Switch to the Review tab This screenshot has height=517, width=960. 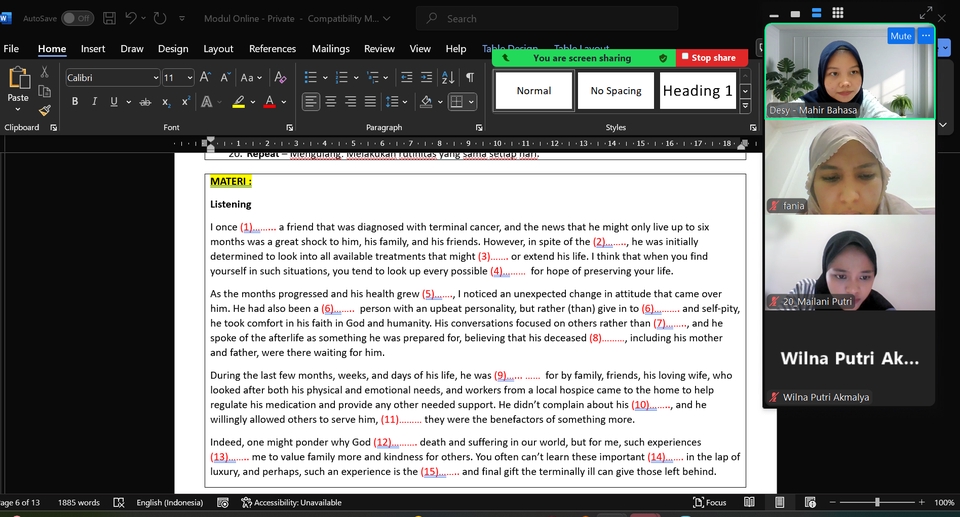tap(379, 49)
